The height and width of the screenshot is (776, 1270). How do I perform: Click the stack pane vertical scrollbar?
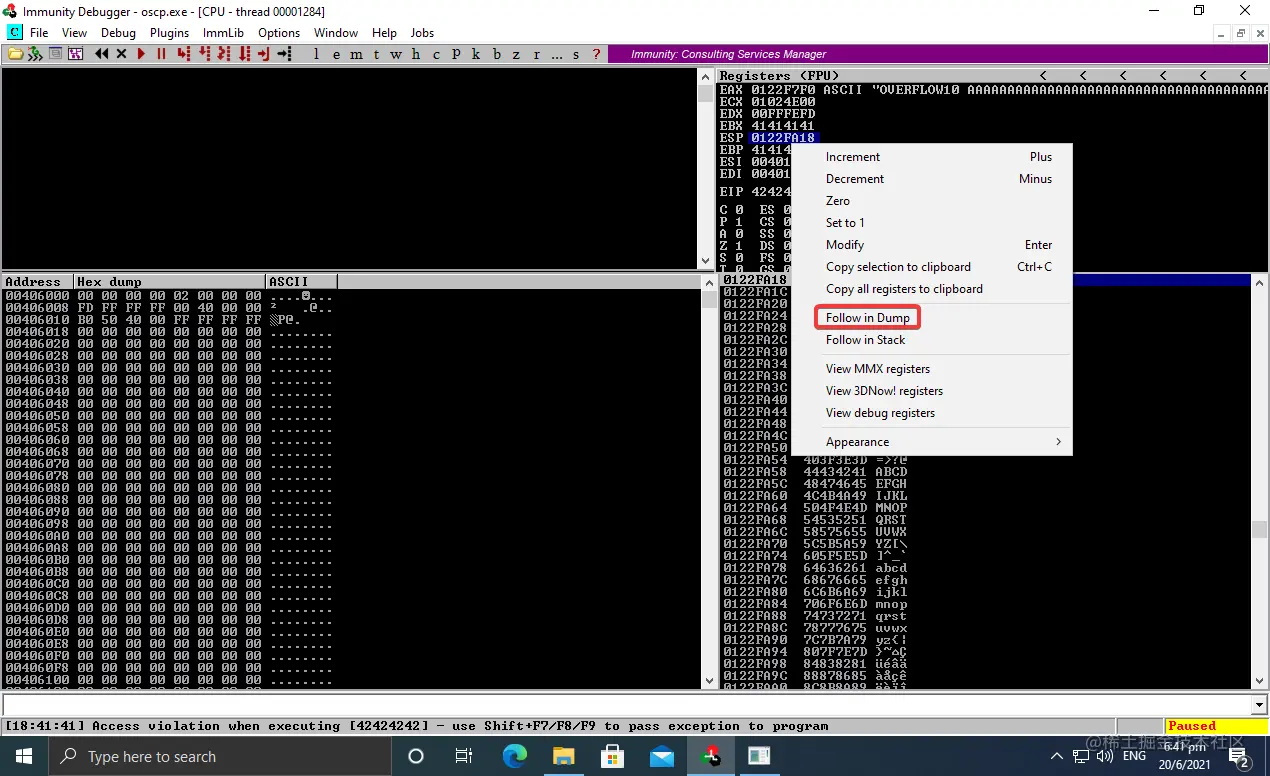coord(1260,480)
